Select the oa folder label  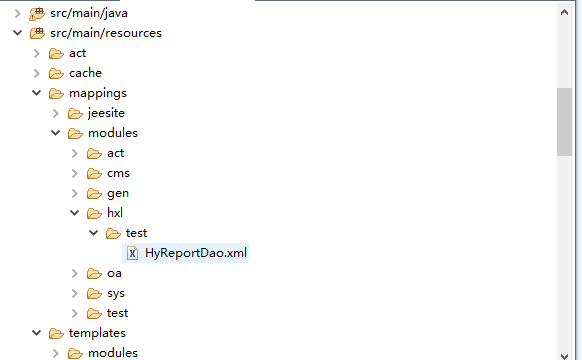(x=114, y=274)
